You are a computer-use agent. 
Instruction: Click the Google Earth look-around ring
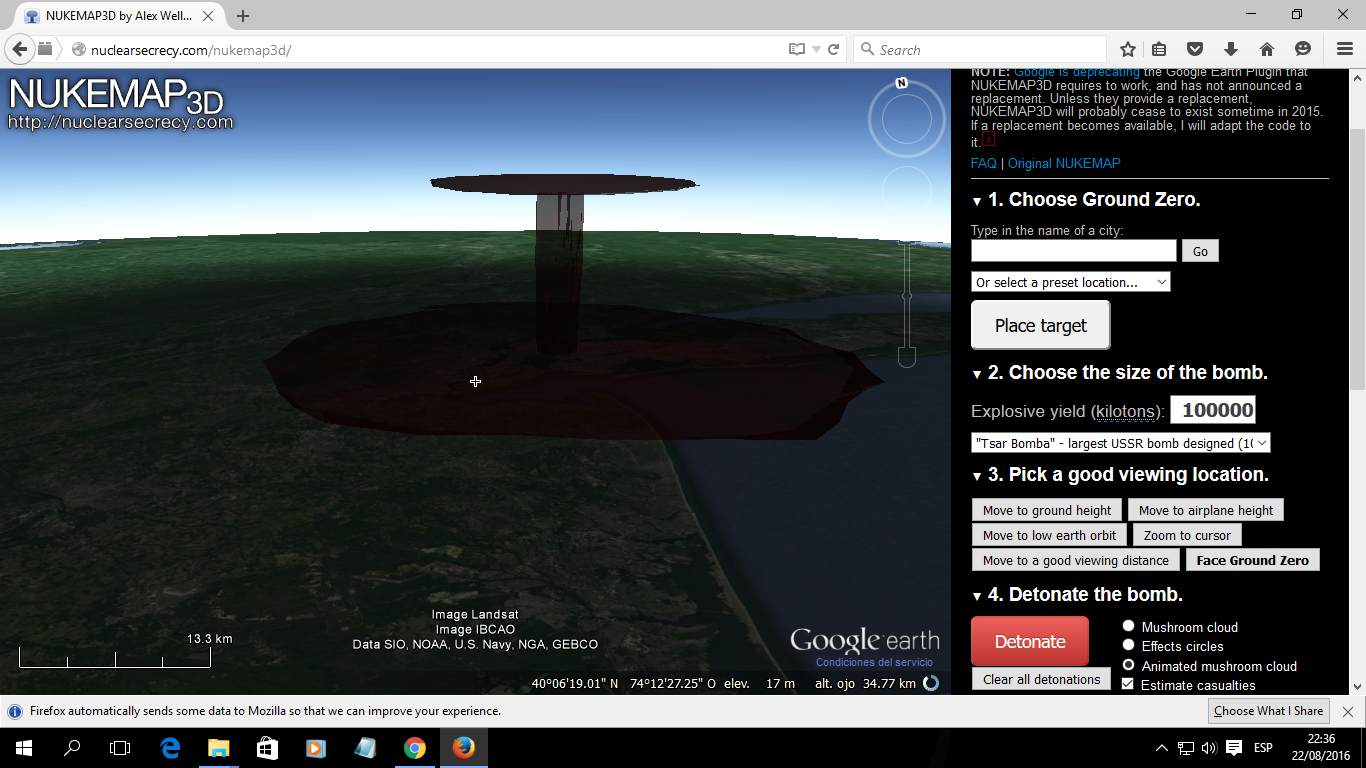pyautogui.click(x=906, y=120)
